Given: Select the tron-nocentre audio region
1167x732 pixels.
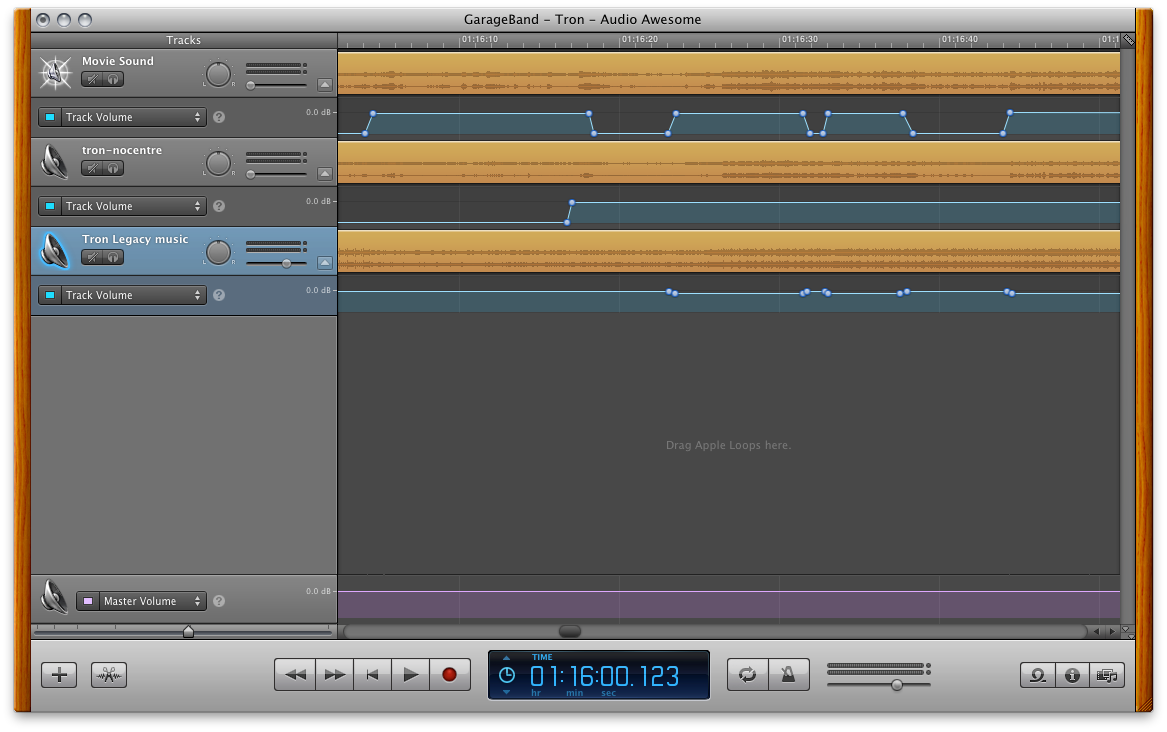Looking at the screenshot, I should 729,162.
